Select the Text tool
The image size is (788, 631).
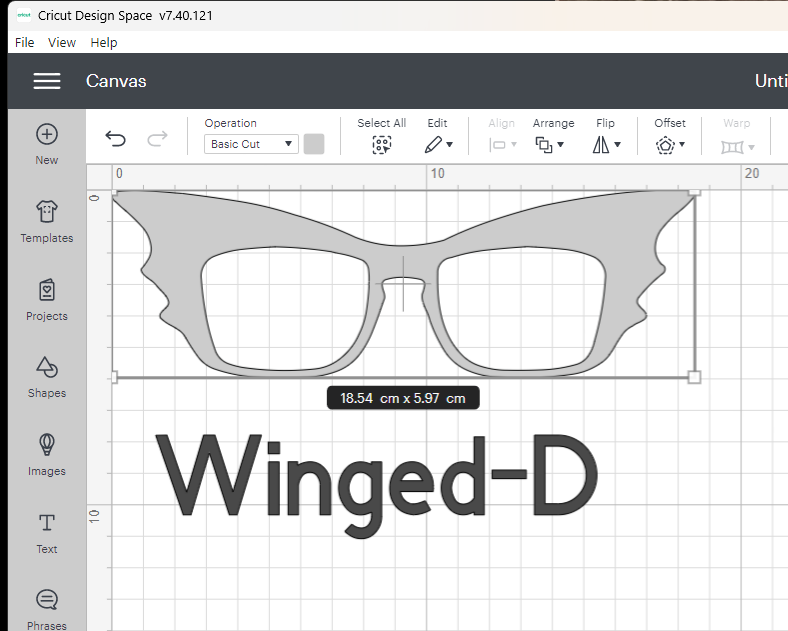coord(47,532)
